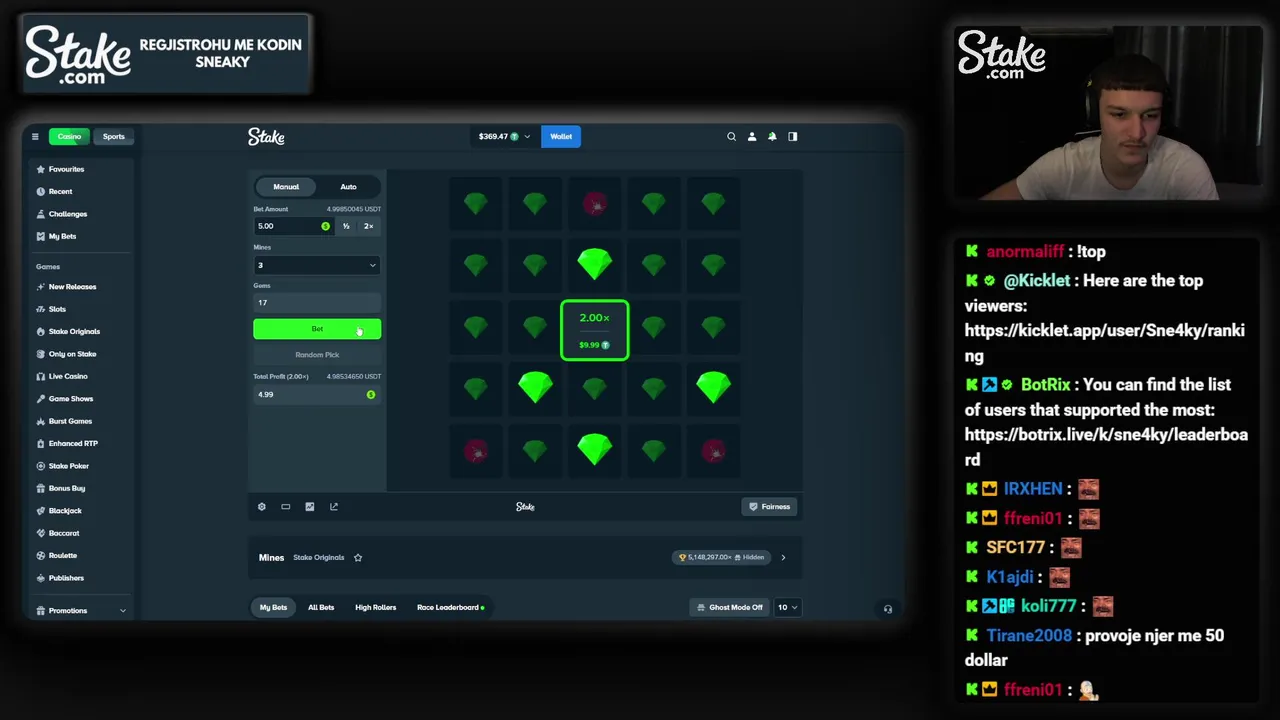The image size is (1280, 720).
Task: Select the Sports mode toggle
Action: click(x=114, y=136)
